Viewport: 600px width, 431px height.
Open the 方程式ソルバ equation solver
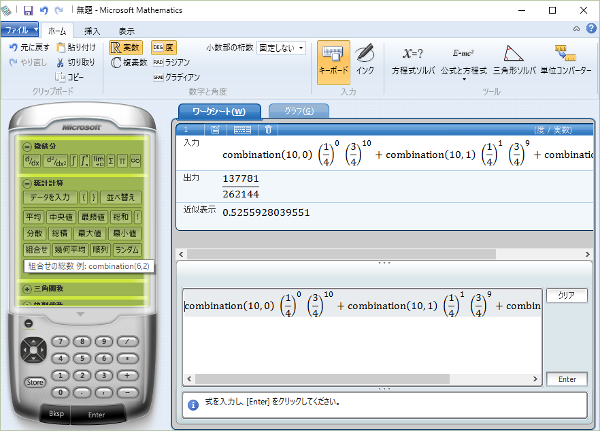click(413, 61)
